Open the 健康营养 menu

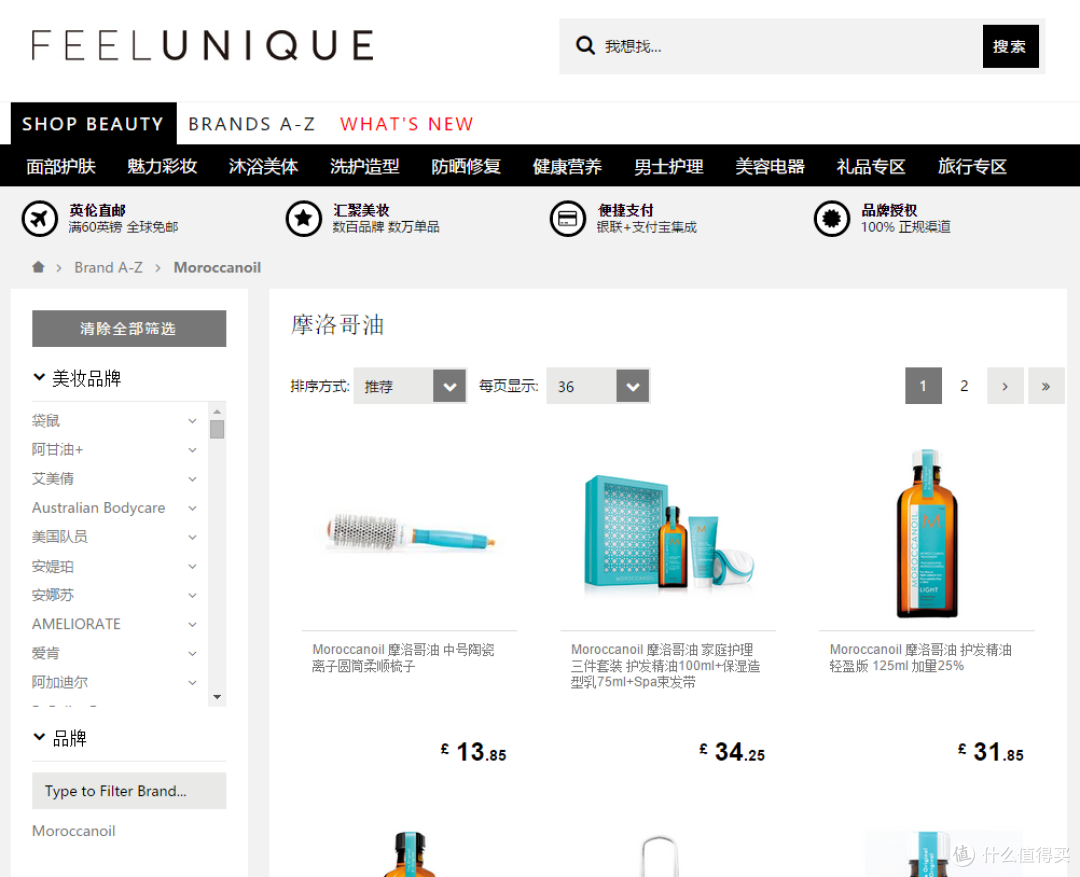tap(567, 166)
